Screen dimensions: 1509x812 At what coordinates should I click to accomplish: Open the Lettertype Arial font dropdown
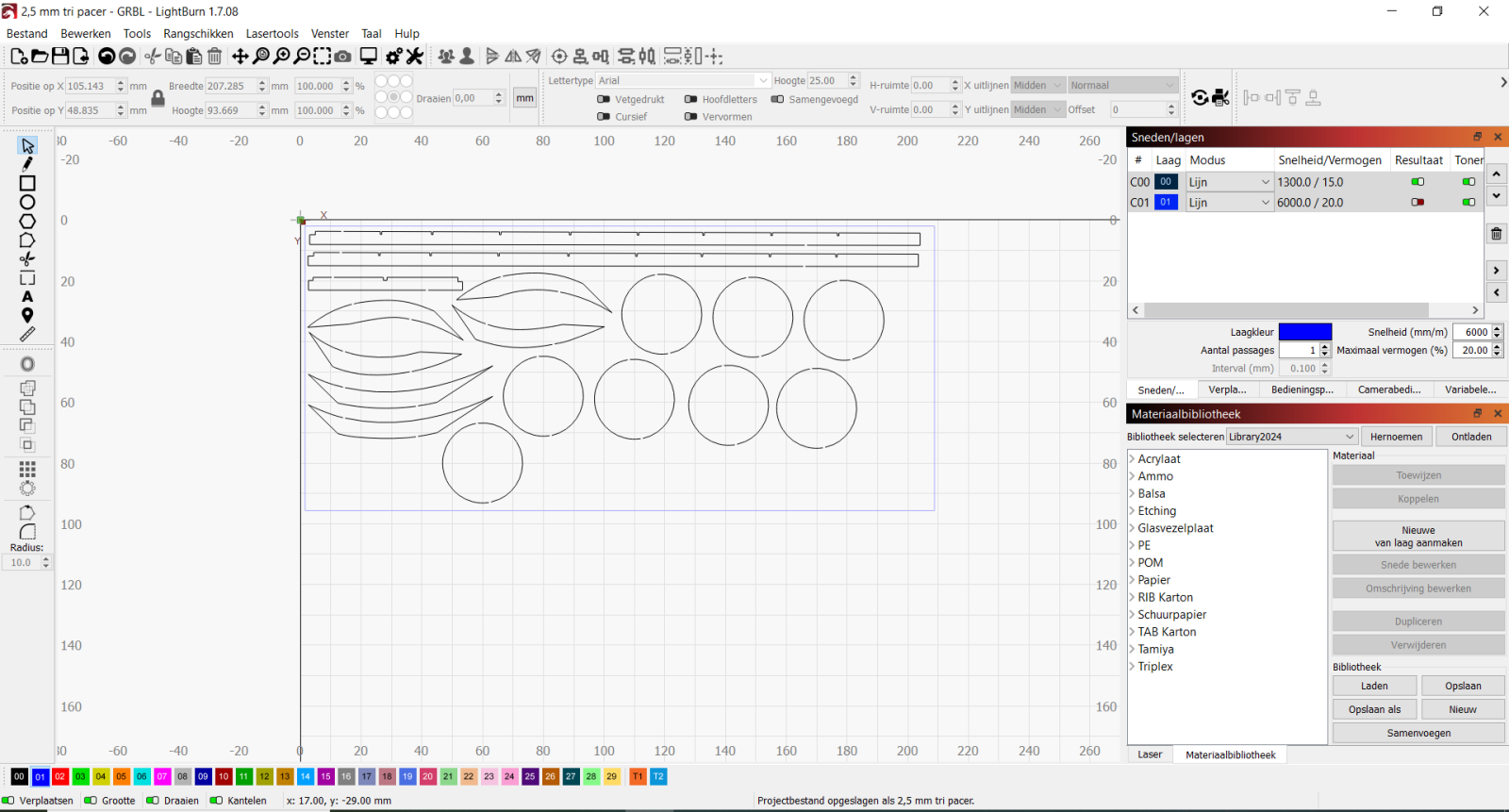click(684, 81)
